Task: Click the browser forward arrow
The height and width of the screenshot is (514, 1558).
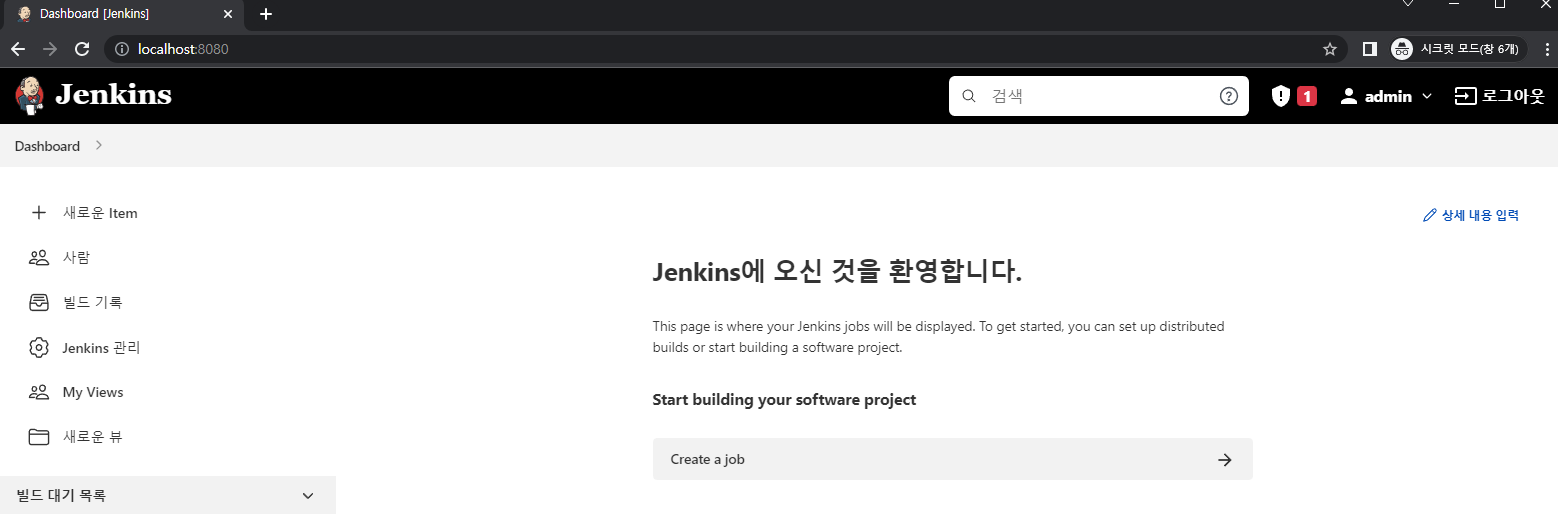Action: coord(50,48)
